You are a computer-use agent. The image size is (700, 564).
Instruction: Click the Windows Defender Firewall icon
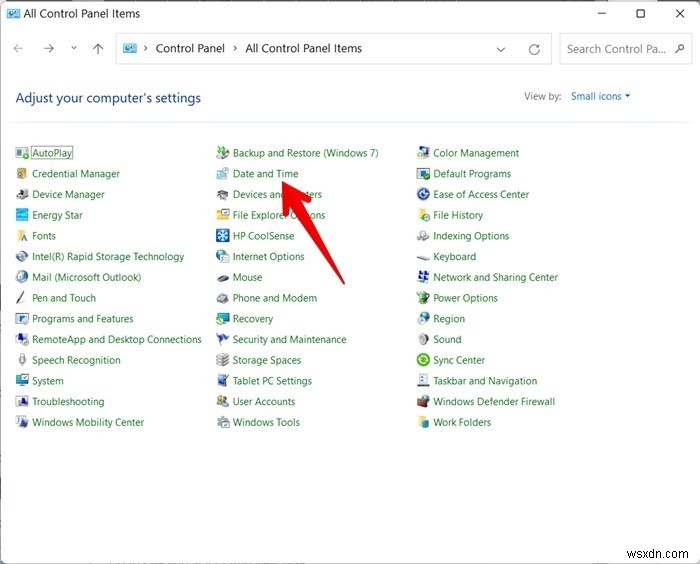tap(423, 401)
